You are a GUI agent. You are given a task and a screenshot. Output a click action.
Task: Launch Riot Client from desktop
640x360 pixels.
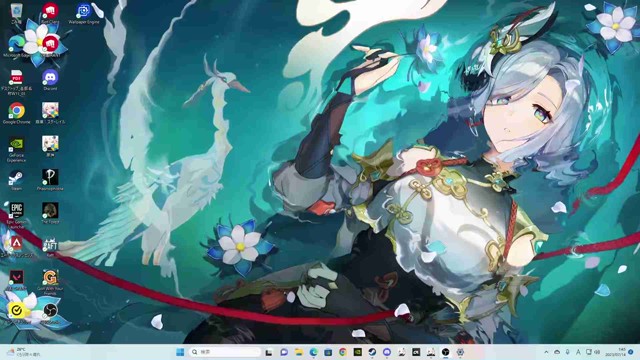click(x=50, y=13)
